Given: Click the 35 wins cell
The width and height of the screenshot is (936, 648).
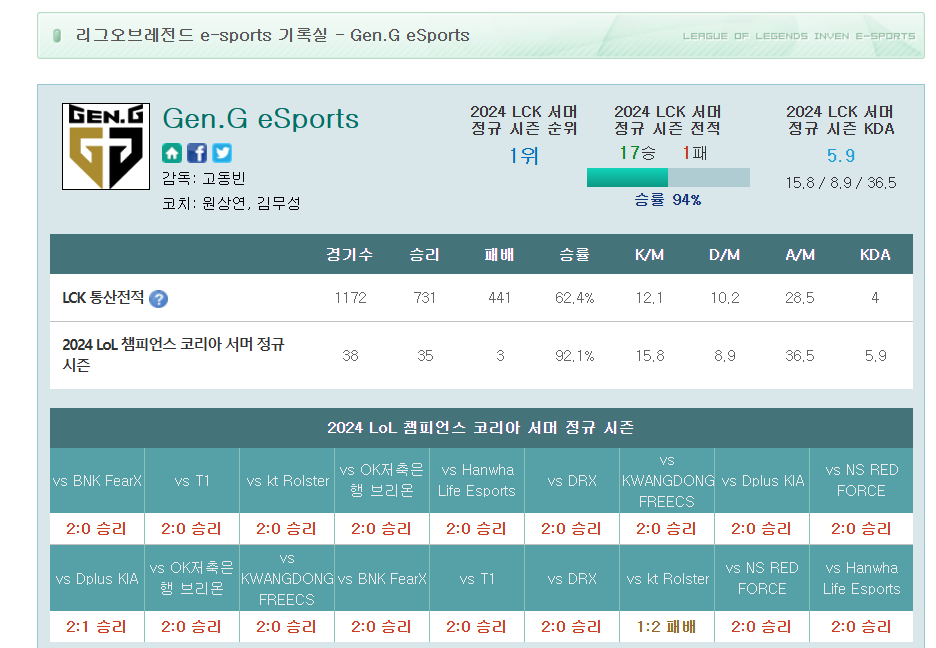Looking at the screenshot, I should (x=425, y=356).
